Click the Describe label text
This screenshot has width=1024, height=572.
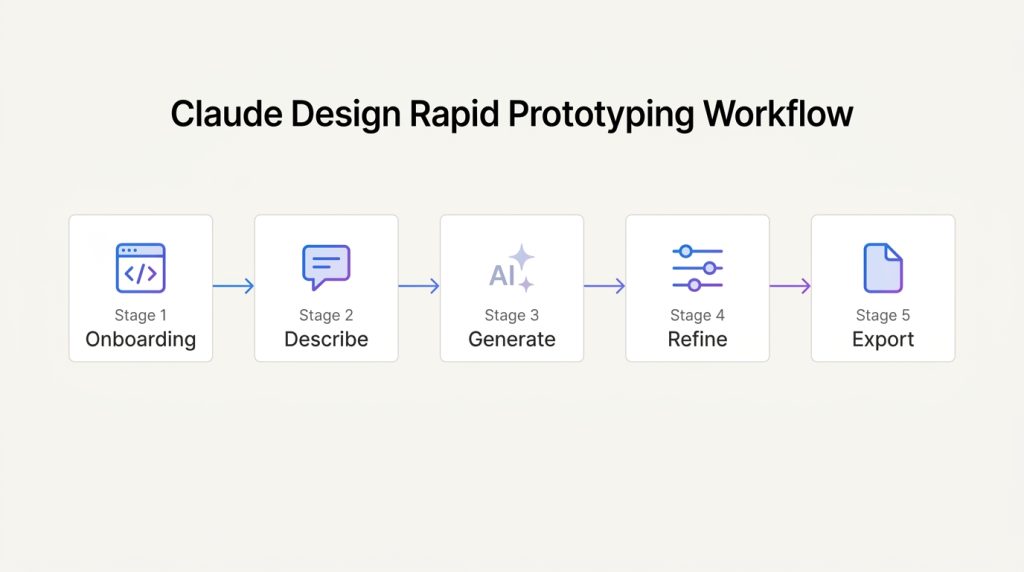click(x=326, y=339)
